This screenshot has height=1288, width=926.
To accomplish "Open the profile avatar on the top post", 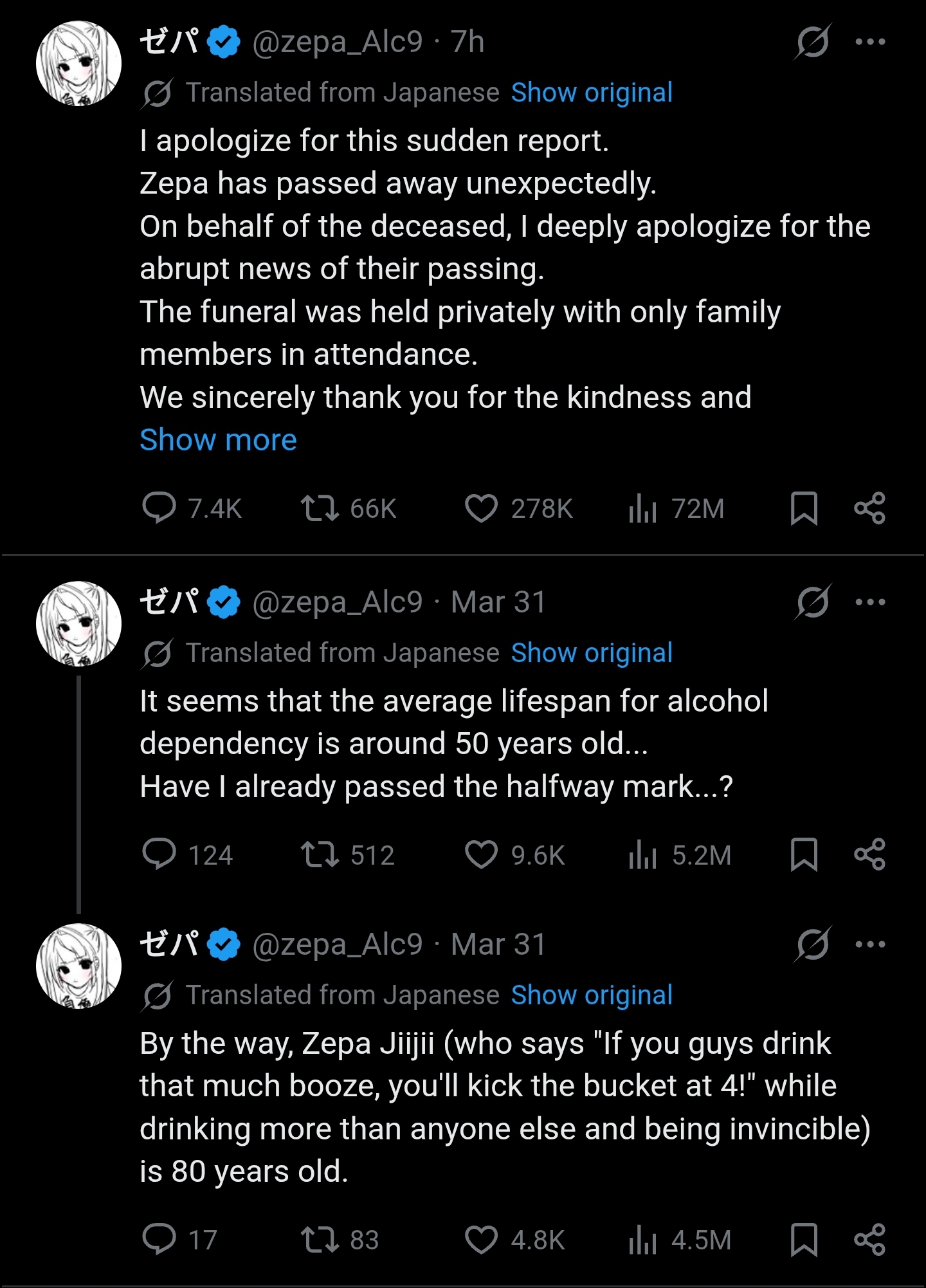I will click(78, 63).
